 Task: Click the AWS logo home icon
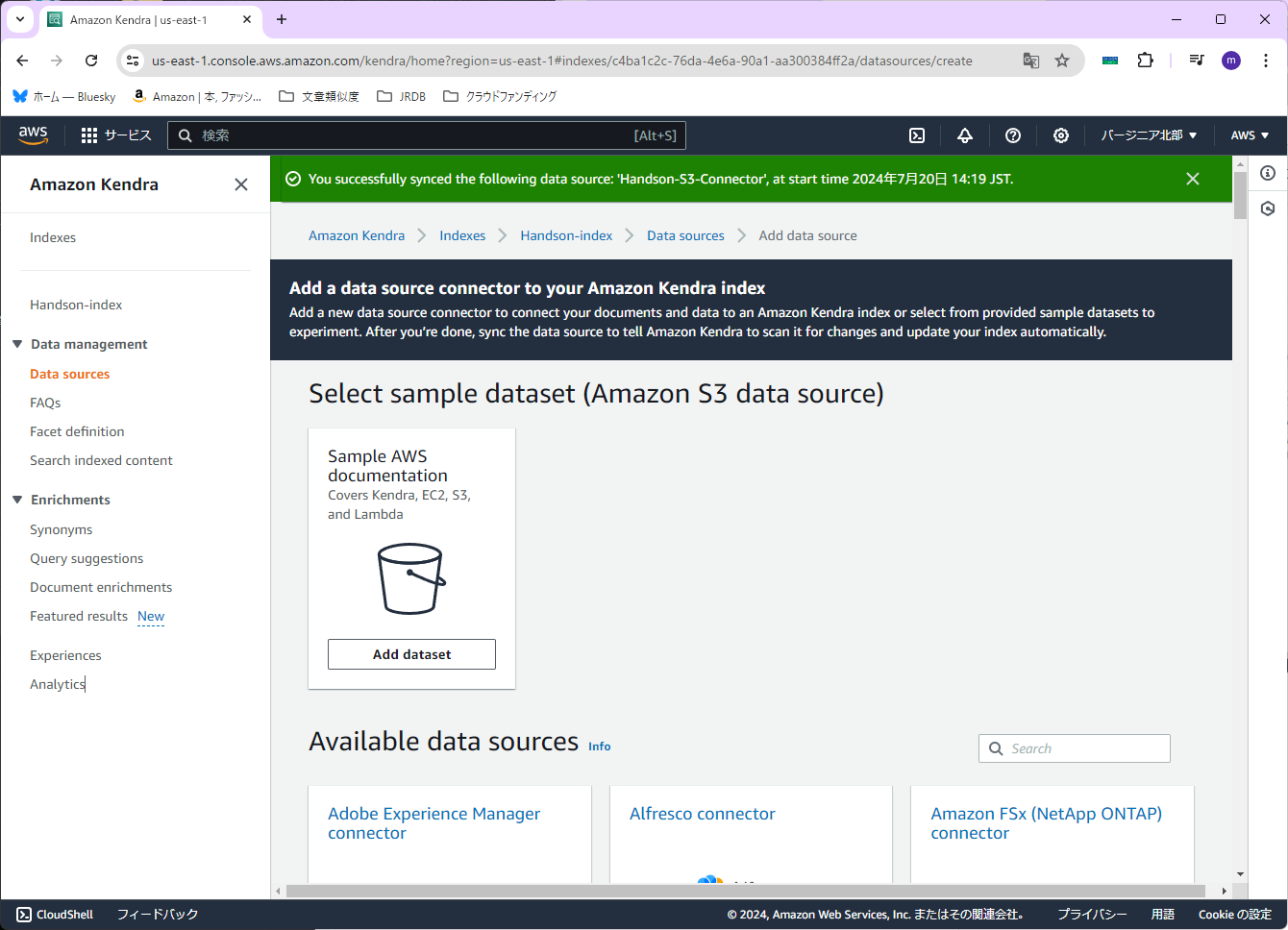tap(33, 135)
